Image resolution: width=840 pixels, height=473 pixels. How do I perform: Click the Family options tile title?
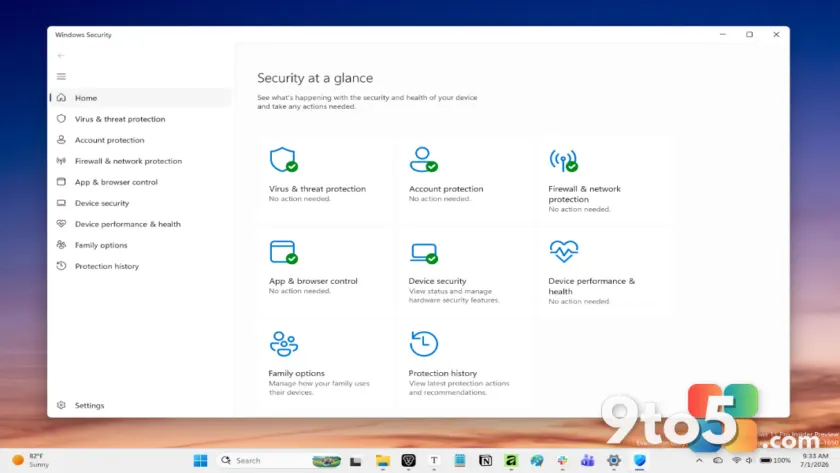coord(296,373)
